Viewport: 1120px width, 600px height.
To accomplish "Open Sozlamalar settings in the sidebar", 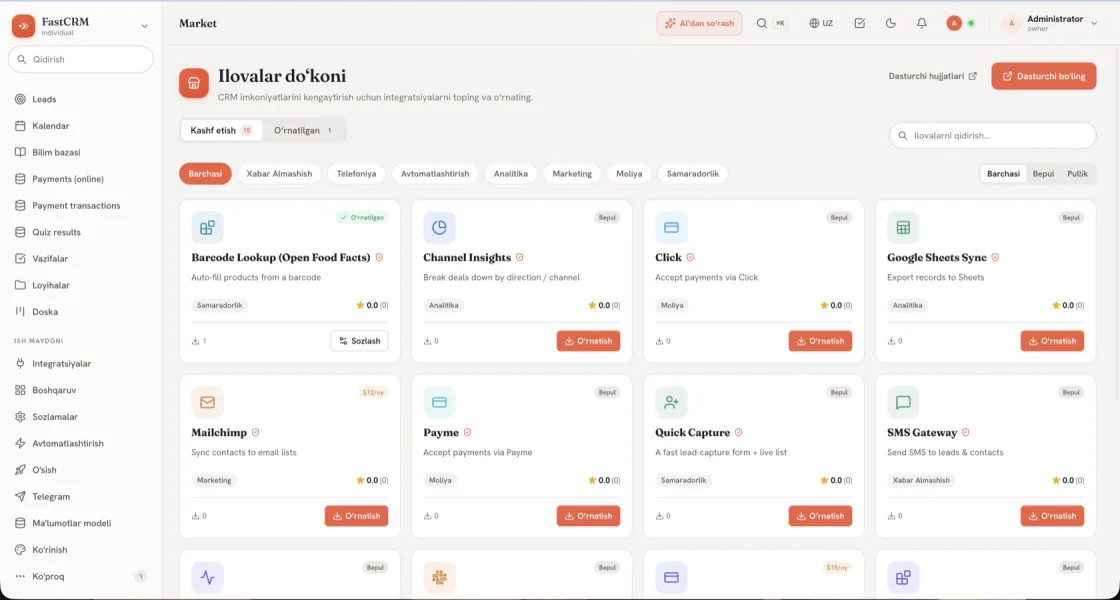I will (81, 416).
